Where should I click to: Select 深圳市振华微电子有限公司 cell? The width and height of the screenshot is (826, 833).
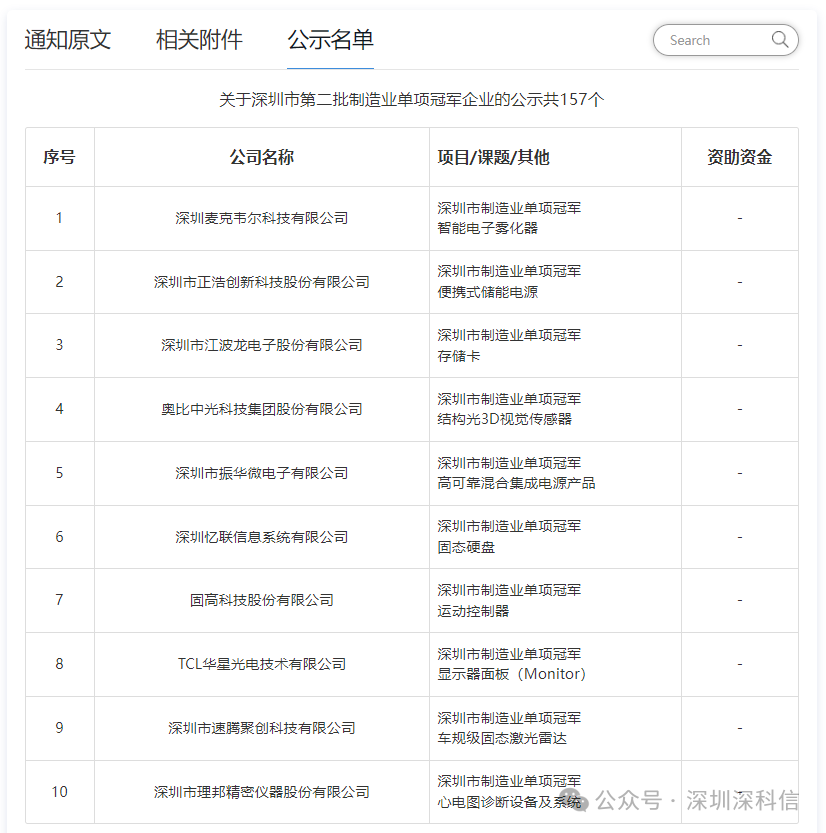coord(261,473)
